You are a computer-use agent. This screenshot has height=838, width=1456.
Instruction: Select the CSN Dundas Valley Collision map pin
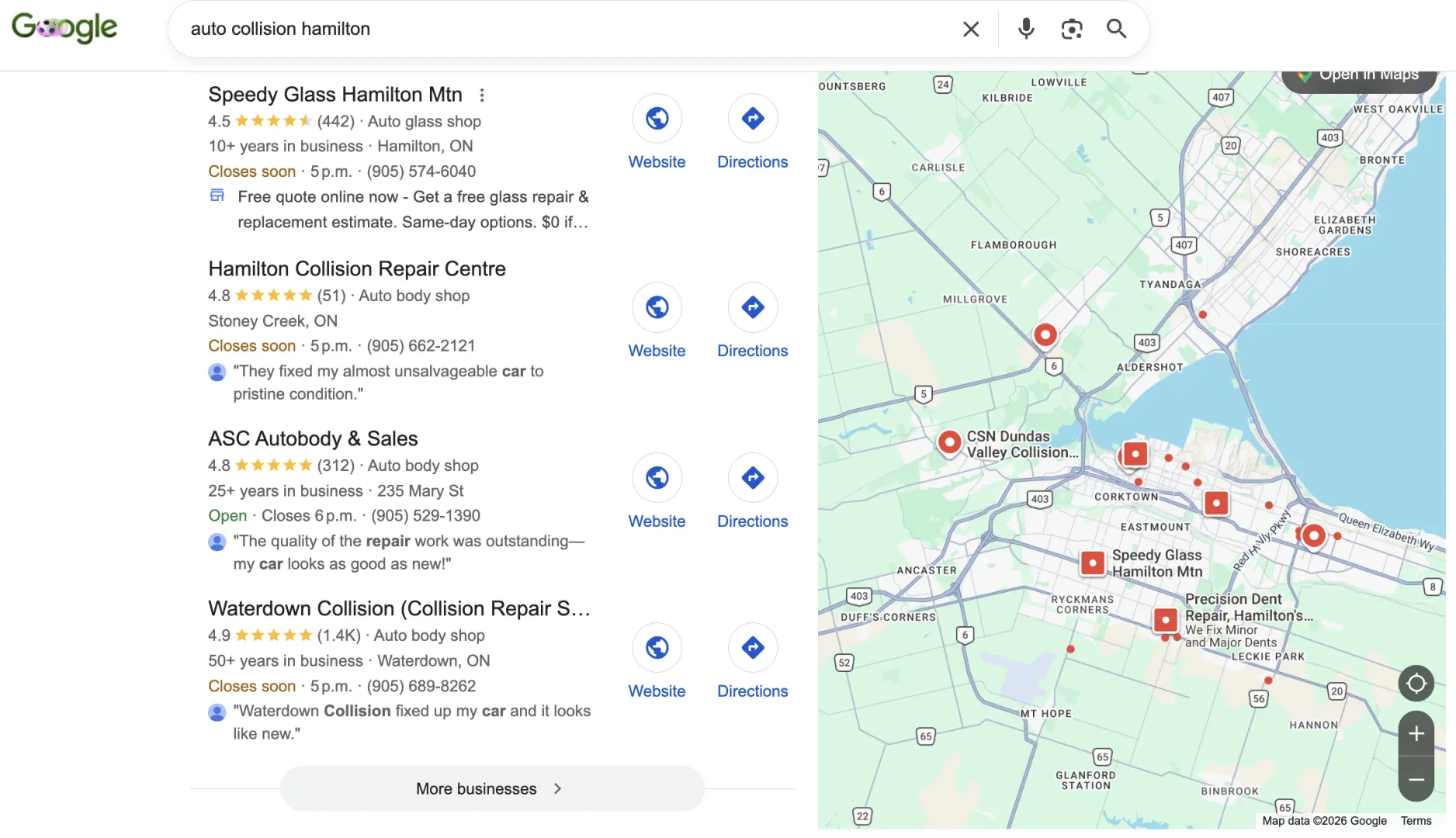coord(949,442)
